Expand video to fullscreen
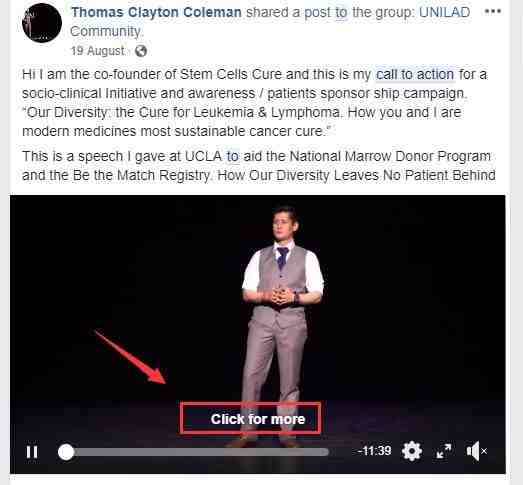523x485 pixels. (444, 451)
